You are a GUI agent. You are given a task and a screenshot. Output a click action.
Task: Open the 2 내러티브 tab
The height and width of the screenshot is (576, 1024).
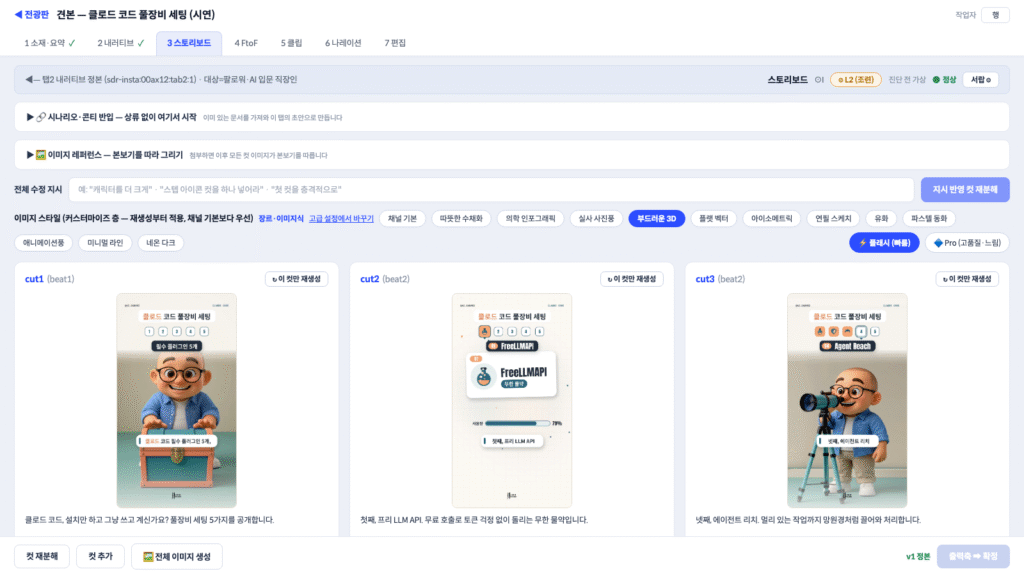click(x=121, y=43)
